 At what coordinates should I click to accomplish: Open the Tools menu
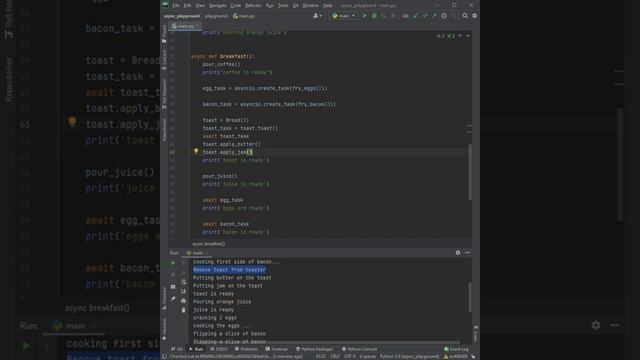(x=283, y=6)
